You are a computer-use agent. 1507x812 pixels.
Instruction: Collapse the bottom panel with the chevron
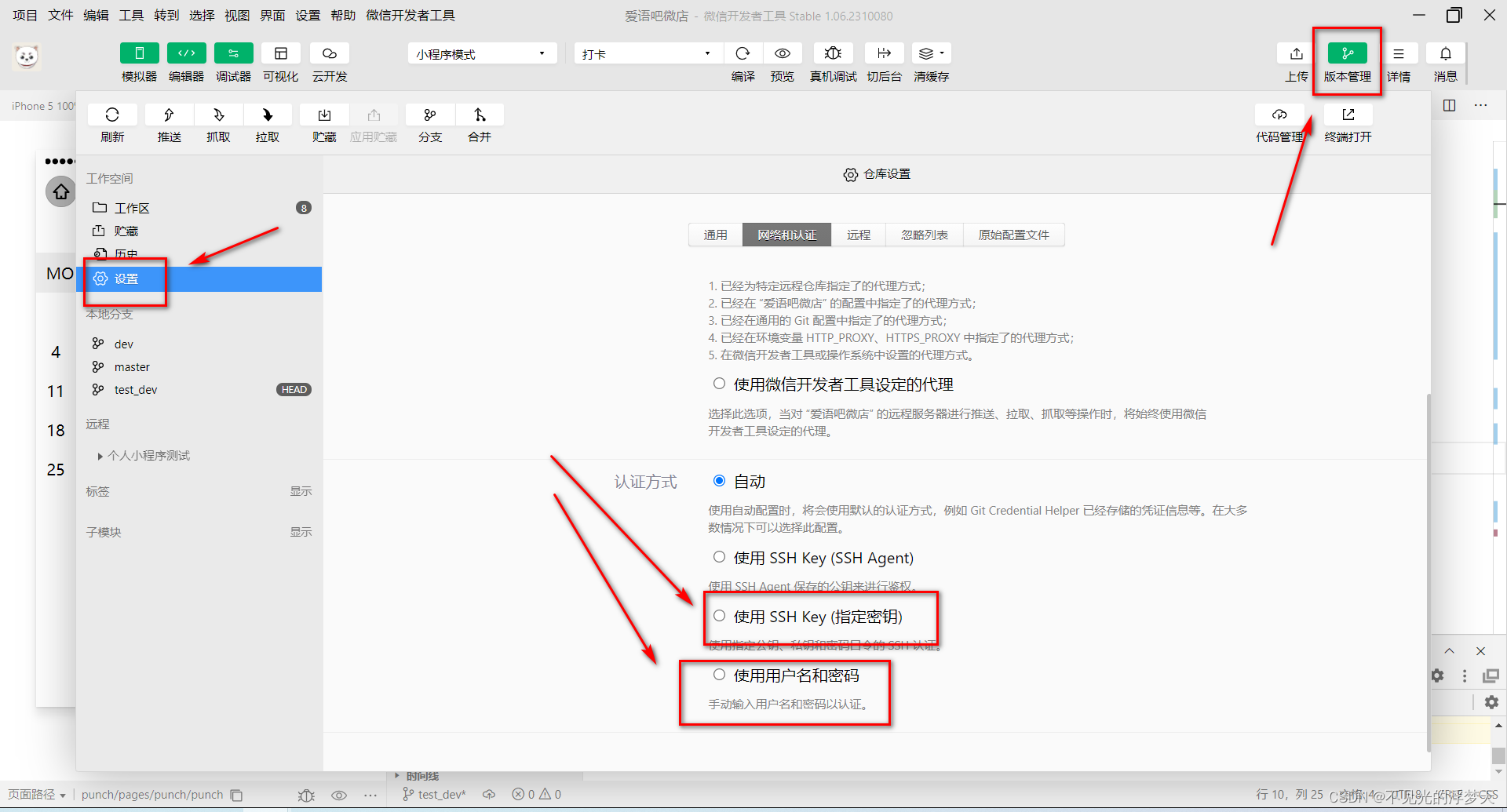tap(1449, 651)
